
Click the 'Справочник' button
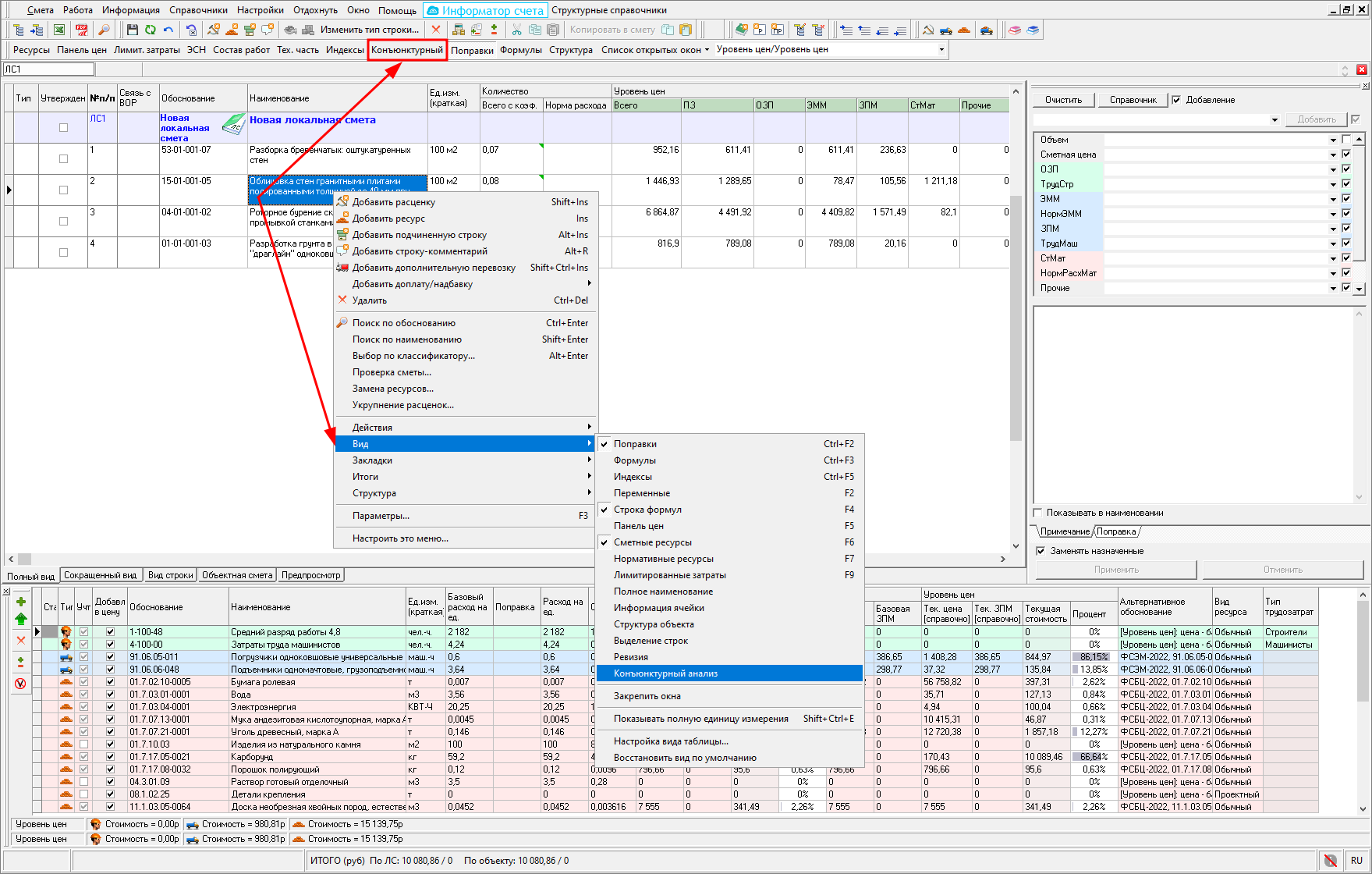point(1133,100)
